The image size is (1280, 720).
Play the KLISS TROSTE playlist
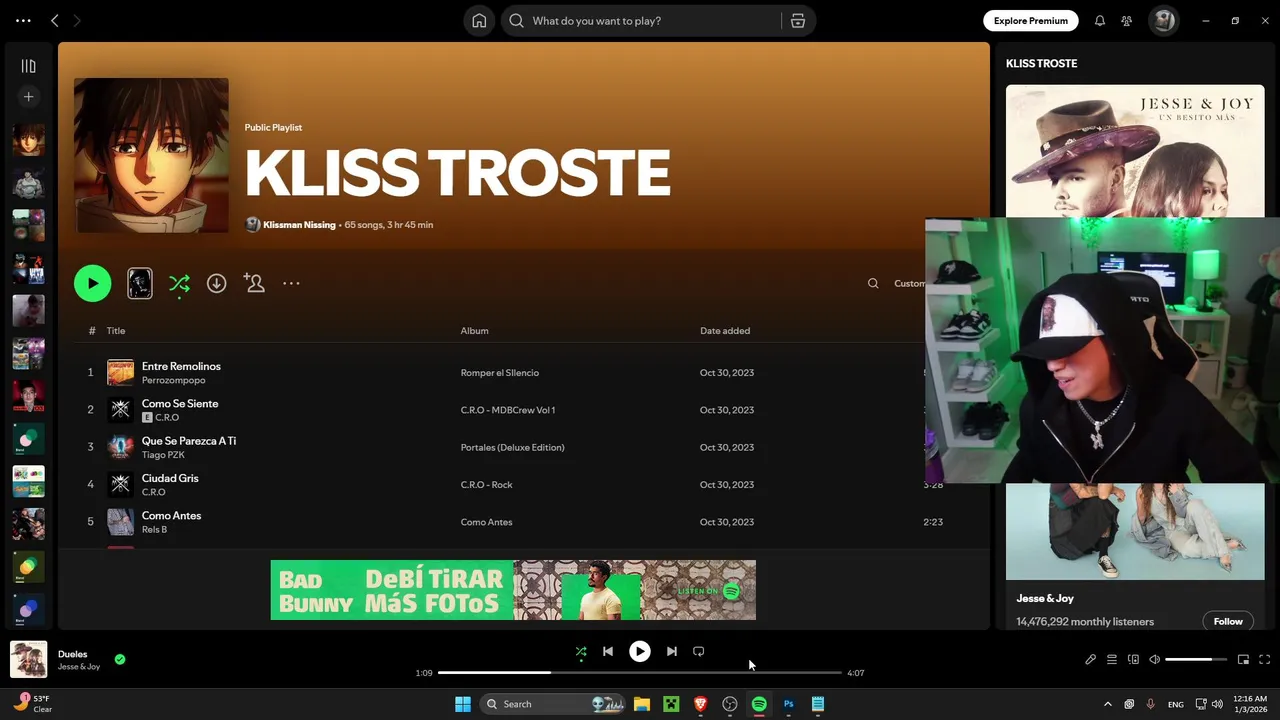click(x=92, y=283)
